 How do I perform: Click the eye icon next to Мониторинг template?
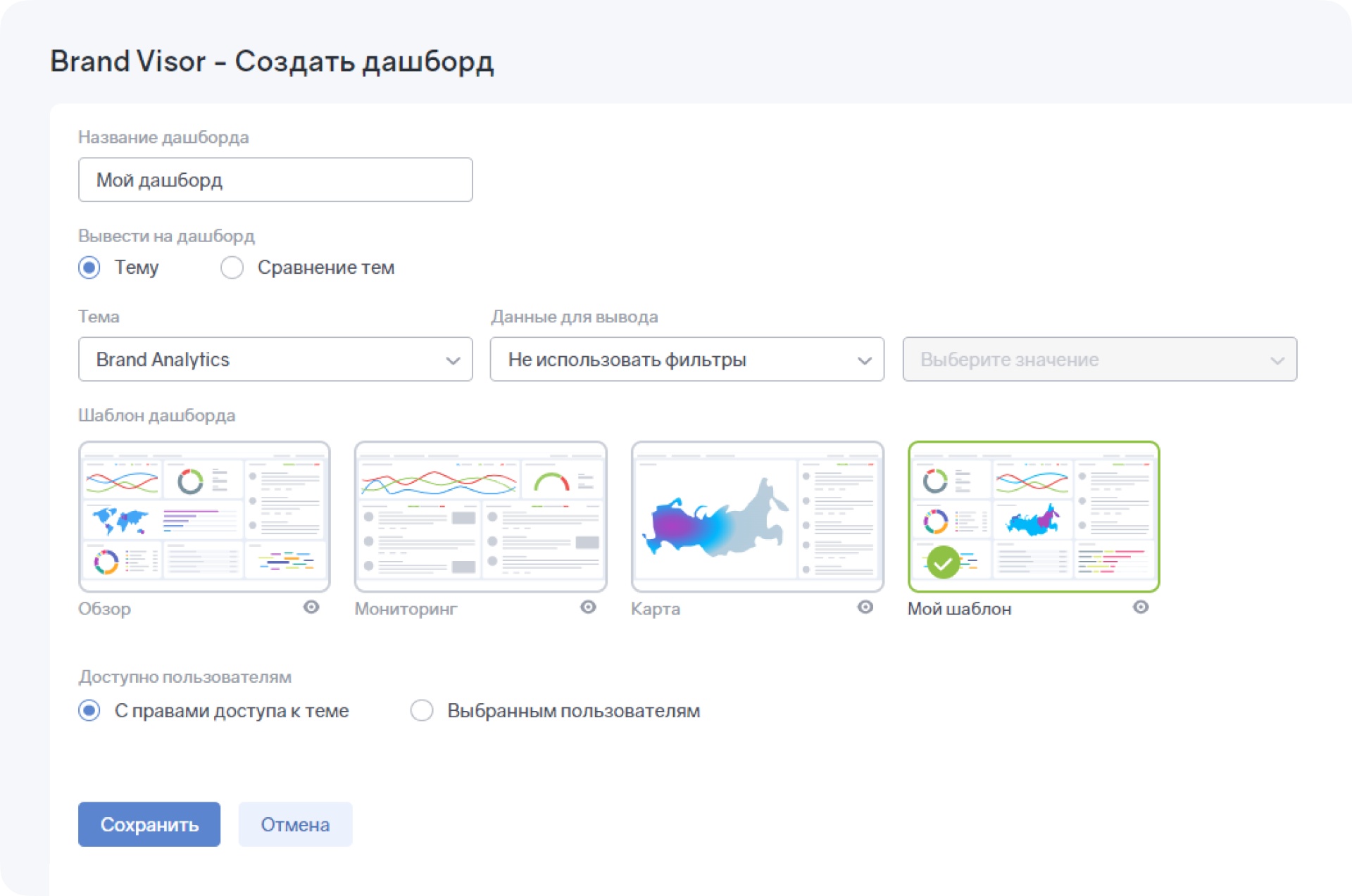point(591,607)
